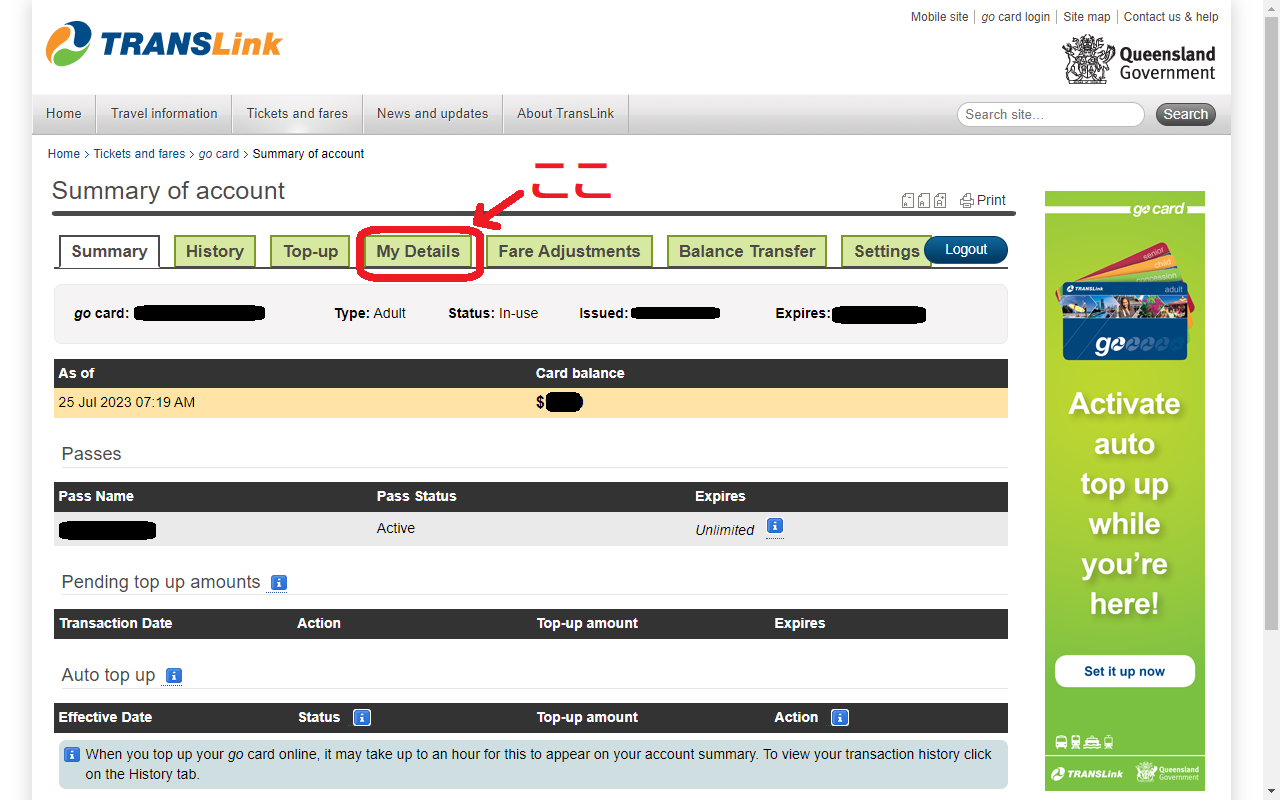1280x800 pixels.
Task: Print this page using Print link
Action: point(983,200)
